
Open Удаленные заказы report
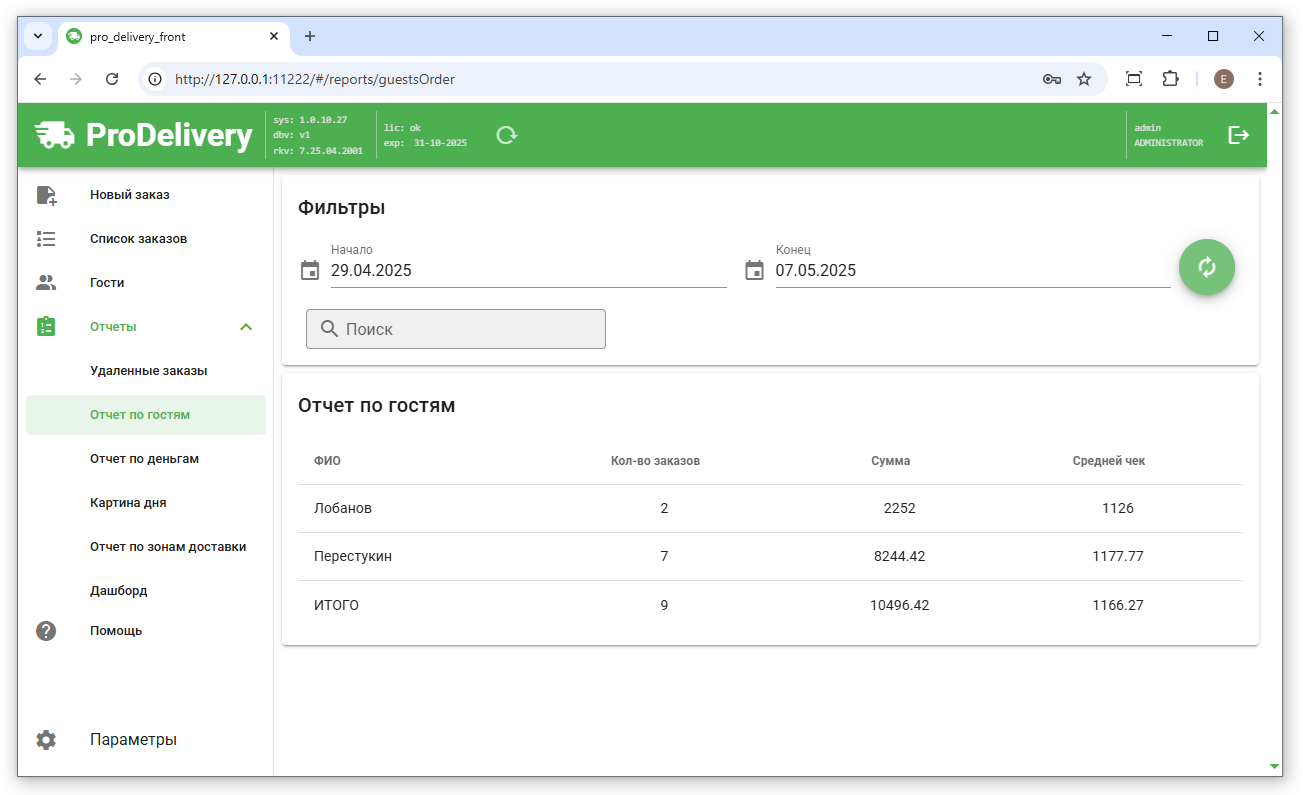click(148, 371)
